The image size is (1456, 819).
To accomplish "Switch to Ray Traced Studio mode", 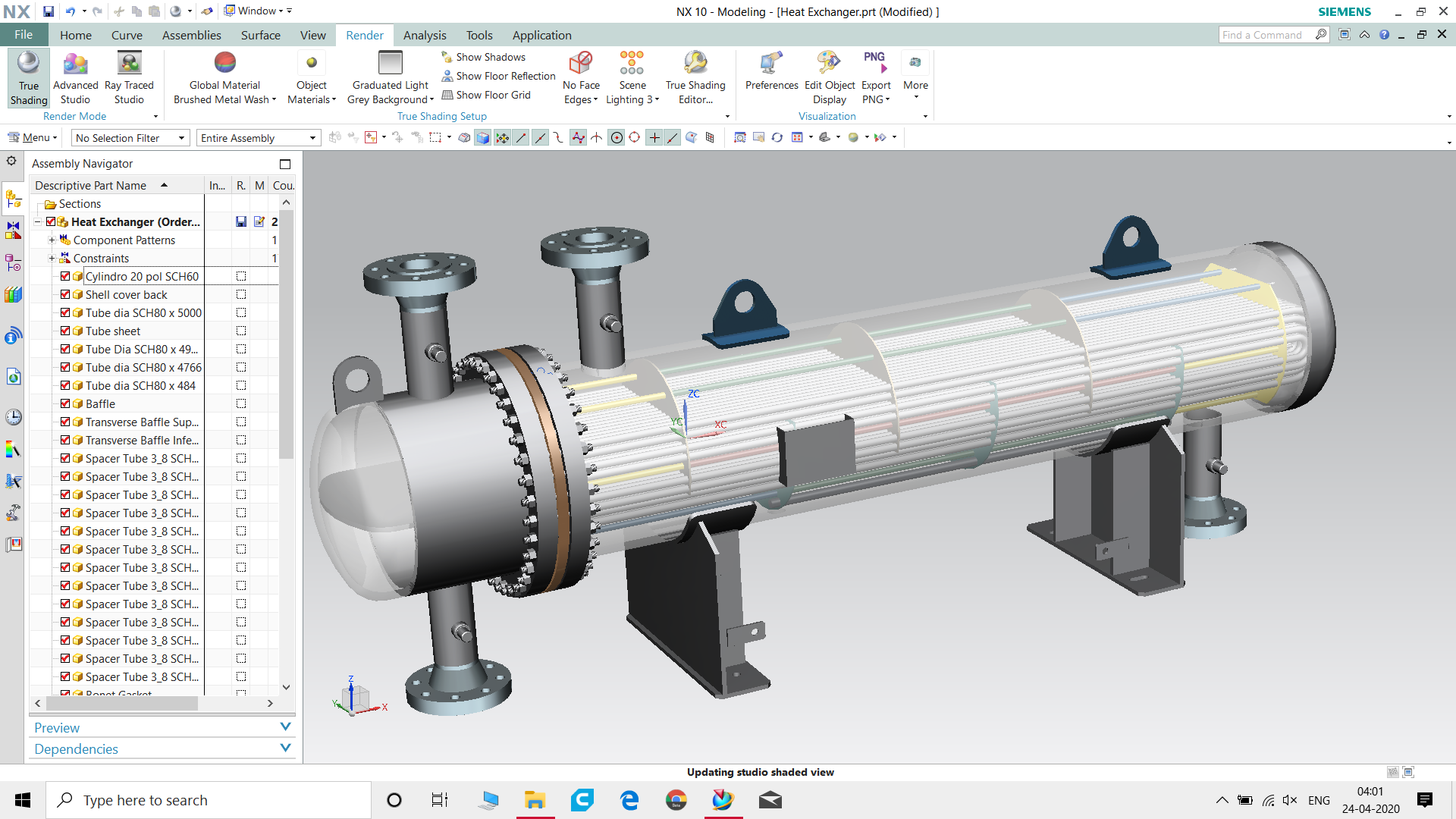I will click(129, 78).
